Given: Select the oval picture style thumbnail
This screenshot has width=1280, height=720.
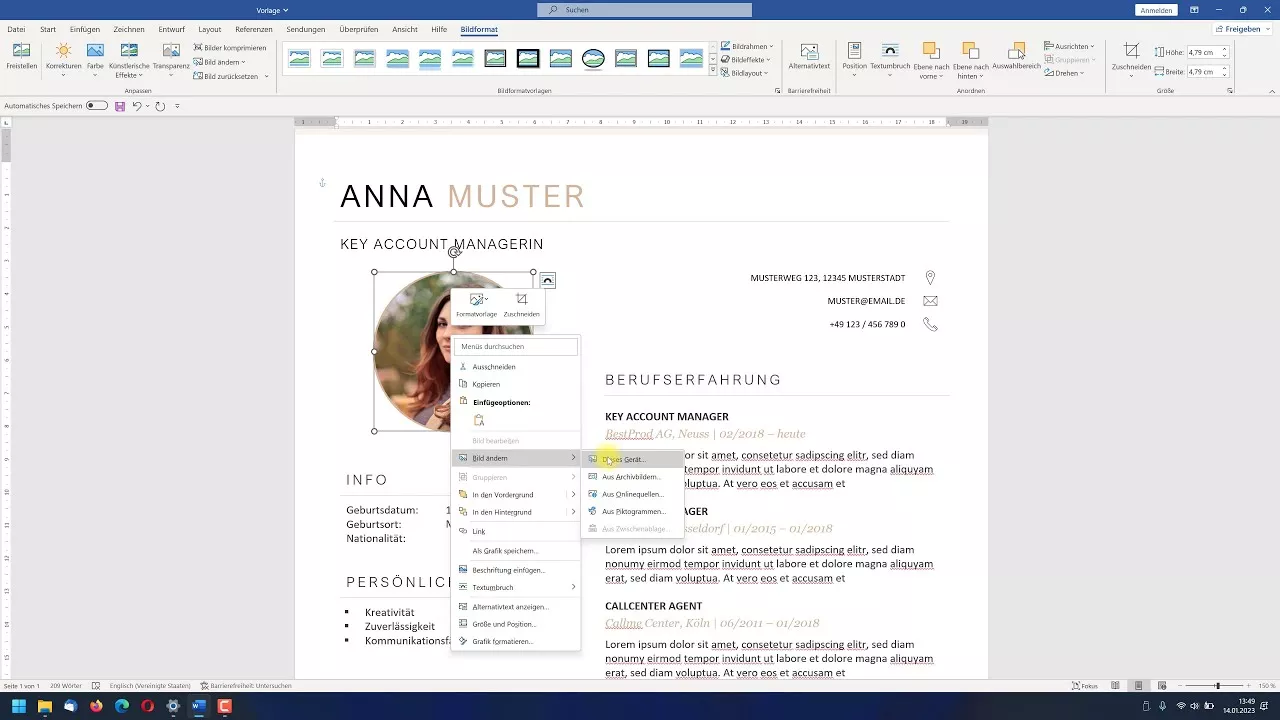Looking at the screenshot, I should (x=593, y=59).
